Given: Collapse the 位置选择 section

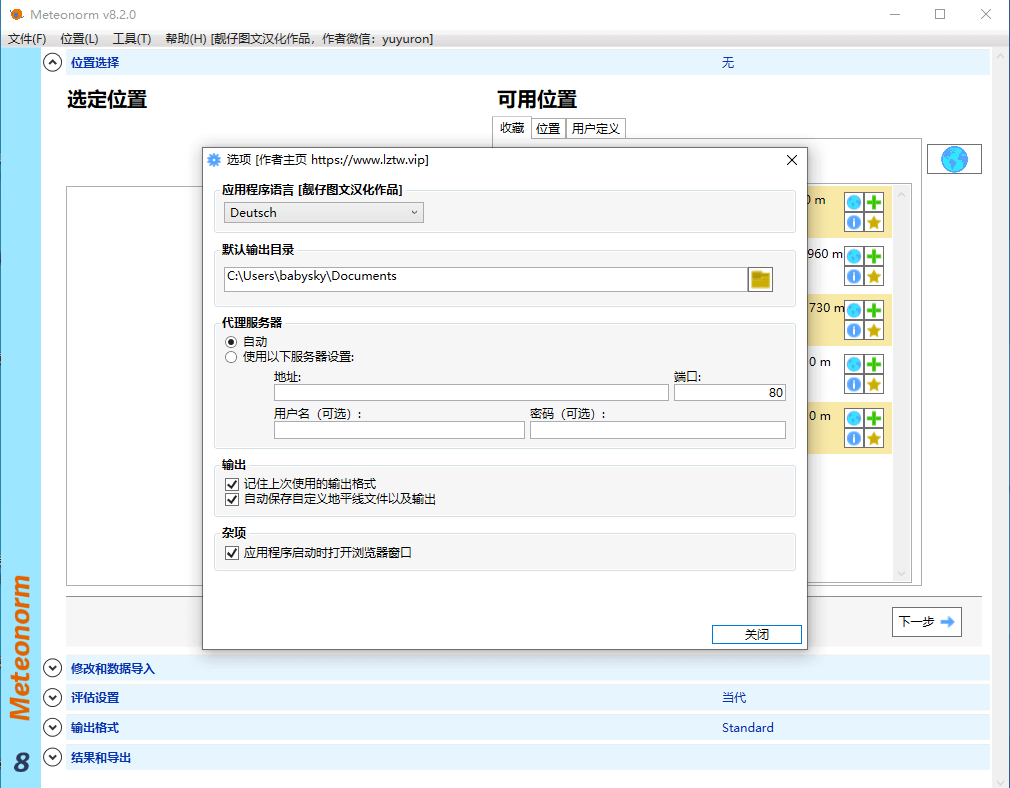Looking at the screenshot, I should pyautogui.click(x=52, y=62).
